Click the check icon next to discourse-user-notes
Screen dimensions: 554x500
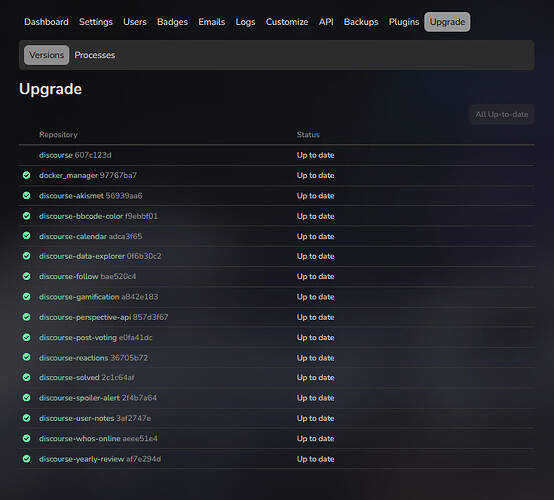(x=26, y=418)
